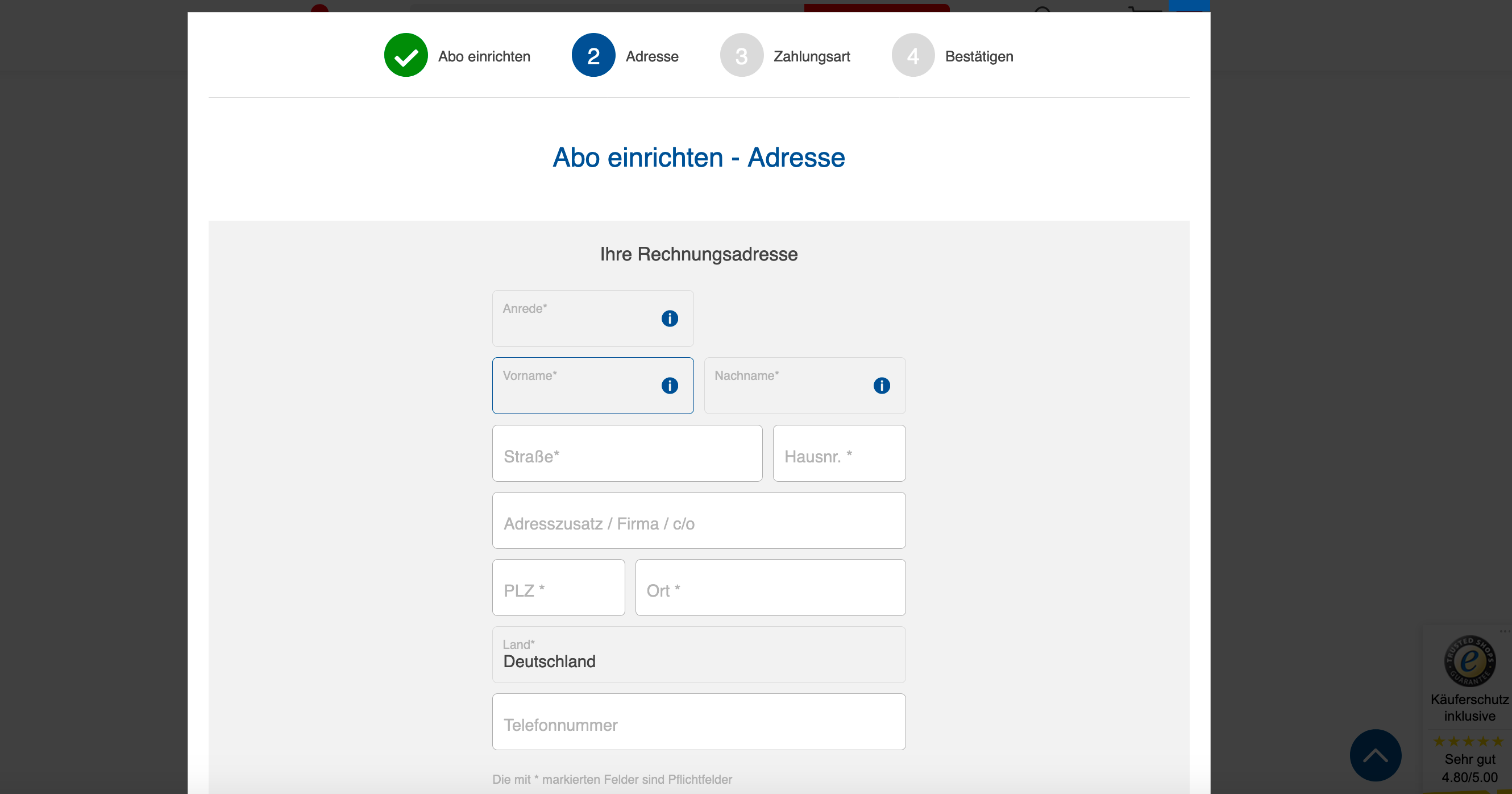Click the blue step 2 circle
Screen dimensions: 1512x794
point(593,55)
